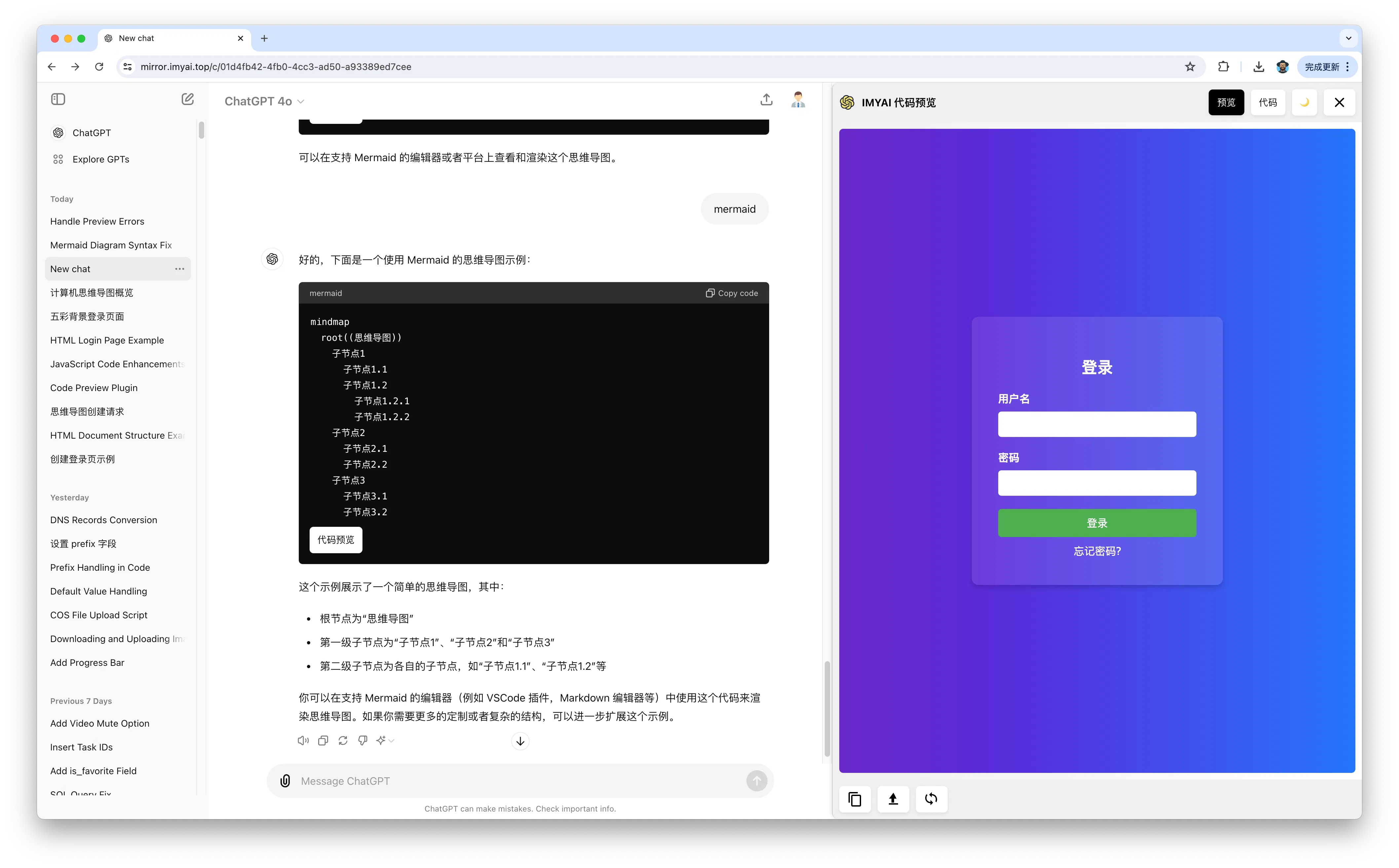Open options for New chat item
This screenshot has height=868, width=1399.
coord(180,269)
